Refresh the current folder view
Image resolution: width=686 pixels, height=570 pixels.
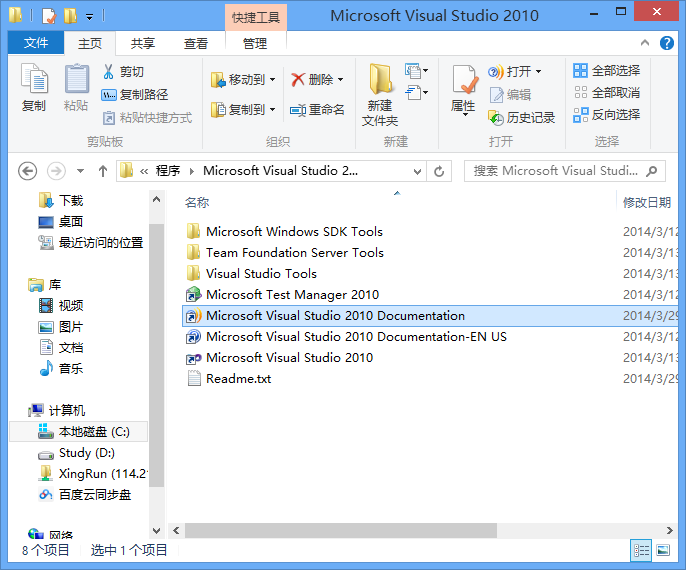click(439, 171)
